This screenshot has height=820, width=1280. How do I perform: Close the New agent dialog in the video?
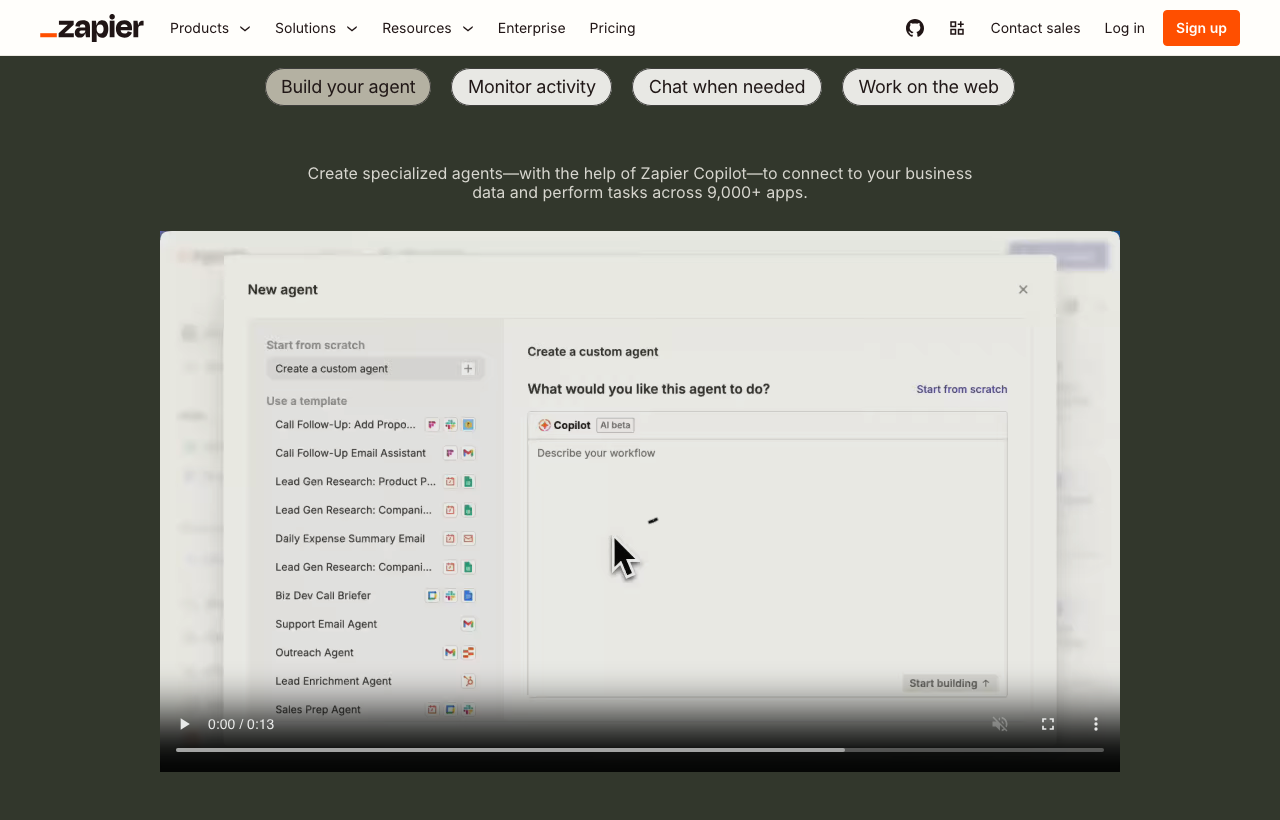[x=1023, y=289]
